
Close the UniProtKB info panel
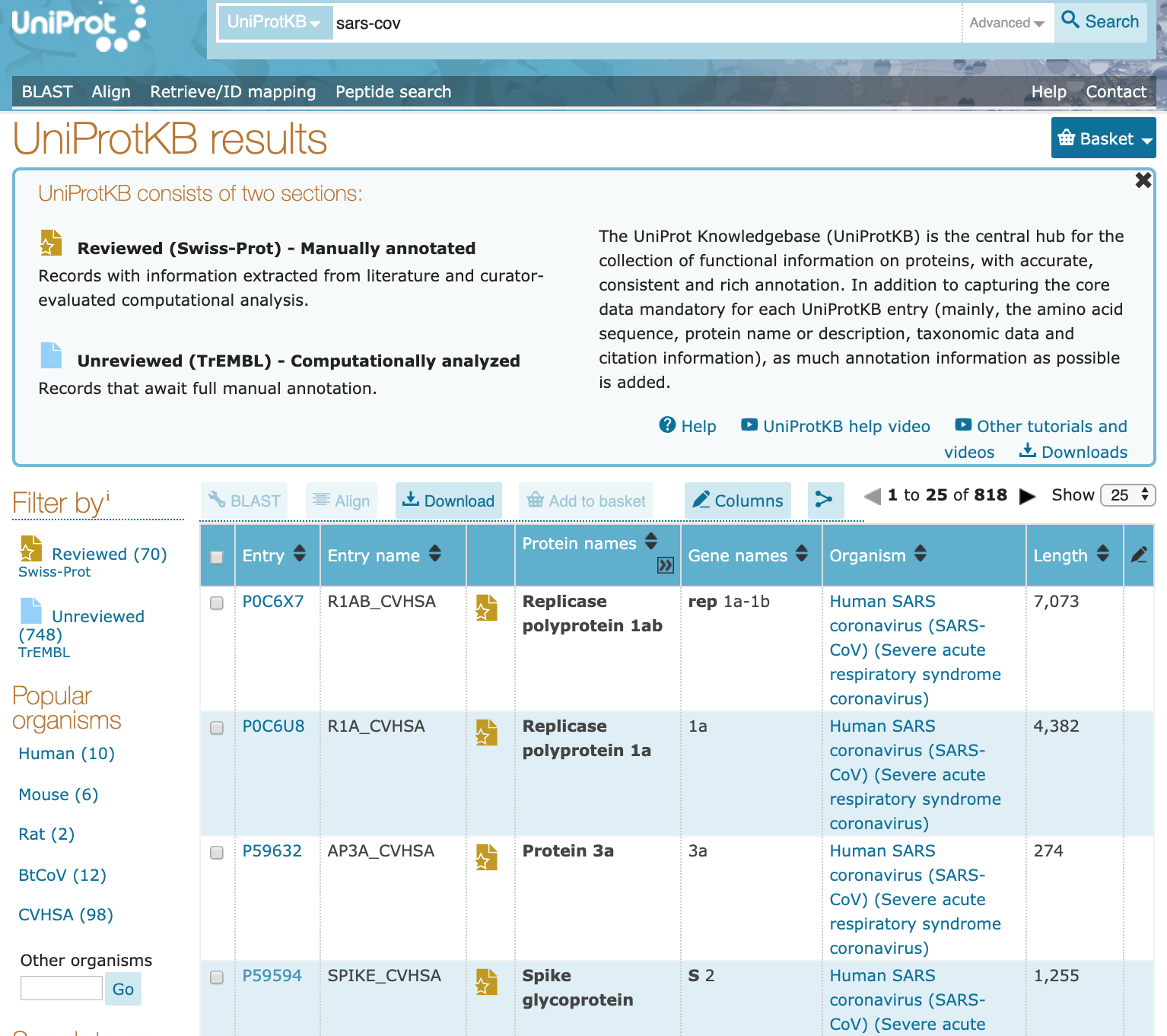(x=1143, y=180)
